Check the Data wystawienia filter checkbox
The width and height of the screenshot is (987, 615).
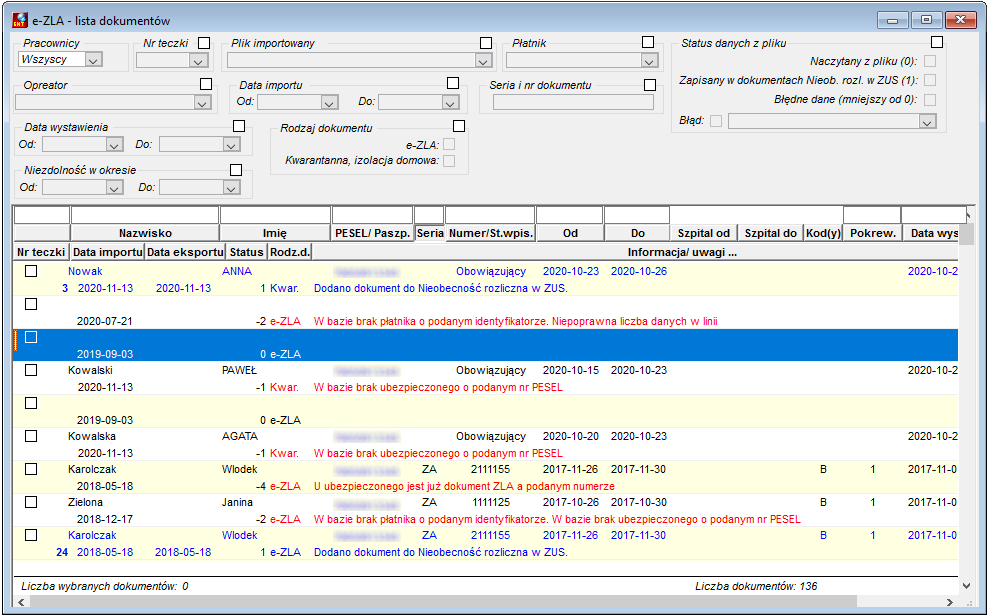(x=239, y=127)
